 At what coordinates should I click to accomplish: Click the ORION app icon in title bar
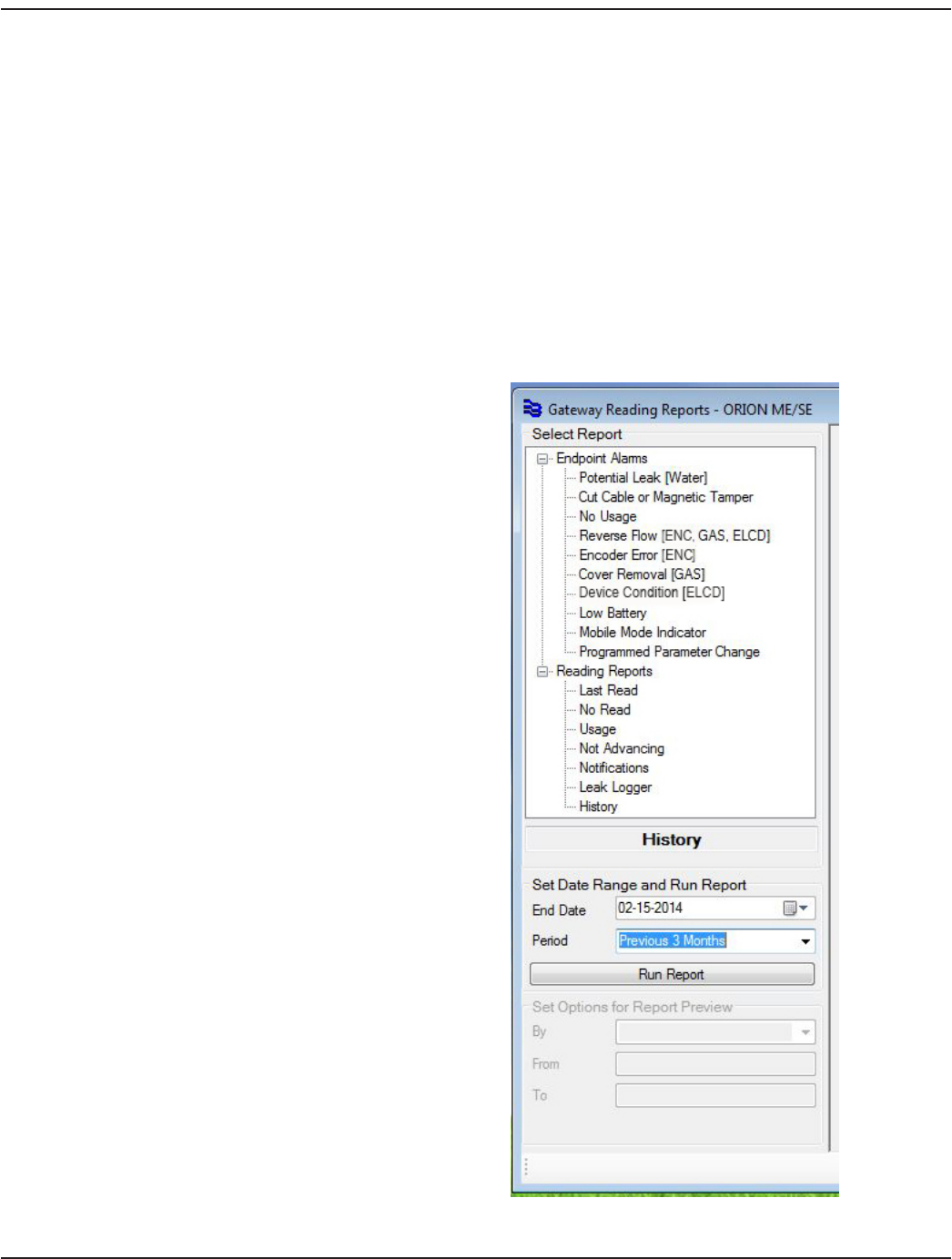coord(532,409)
